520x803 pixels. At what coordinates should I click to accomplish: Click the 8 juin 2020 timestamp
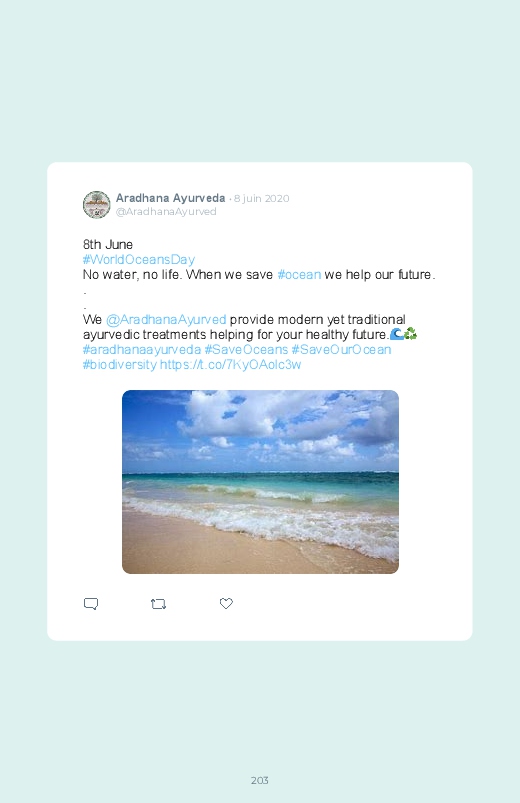(262, 198)
